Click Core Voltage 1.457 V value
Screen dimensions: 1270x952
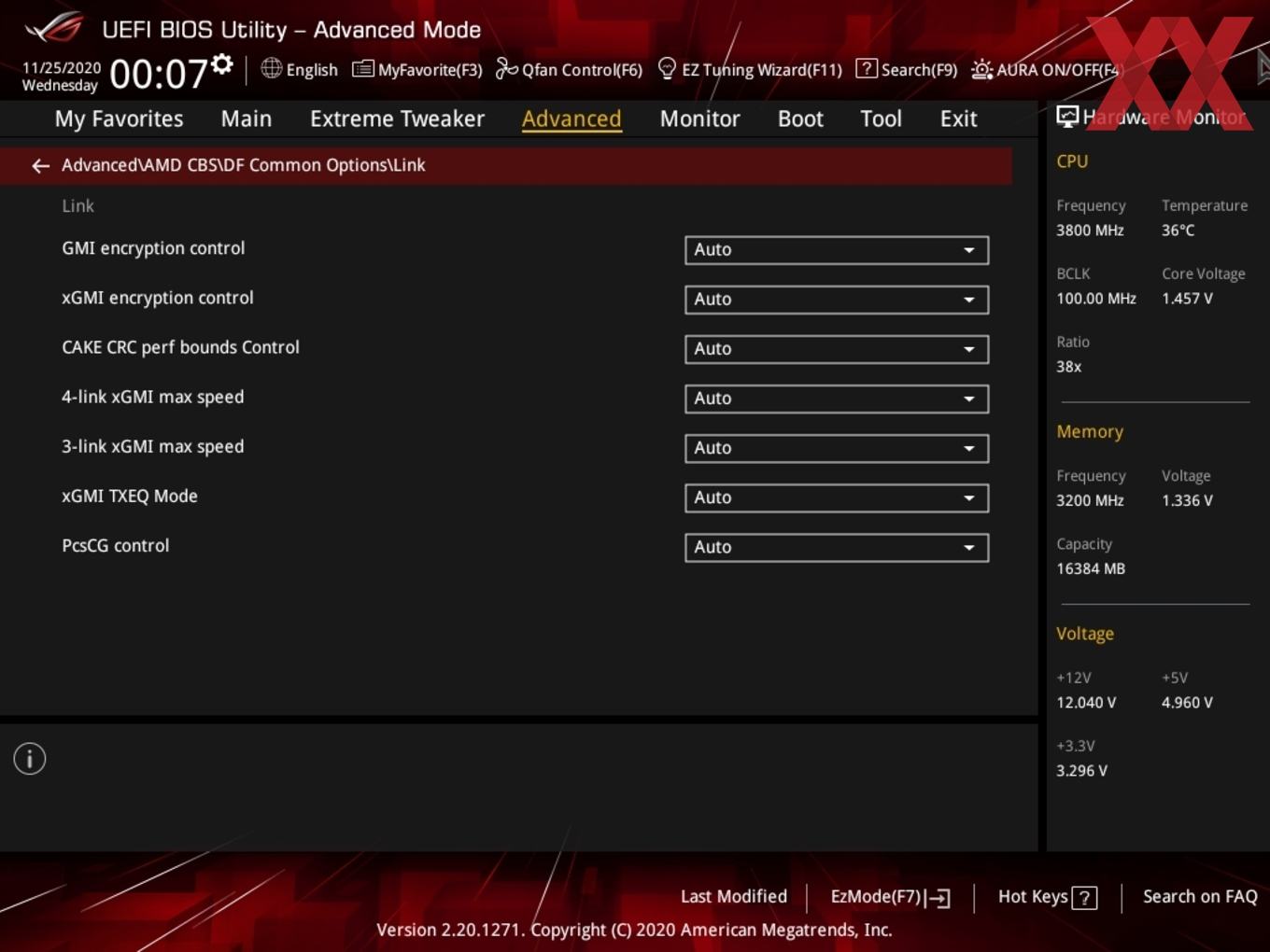[1187, 299]
